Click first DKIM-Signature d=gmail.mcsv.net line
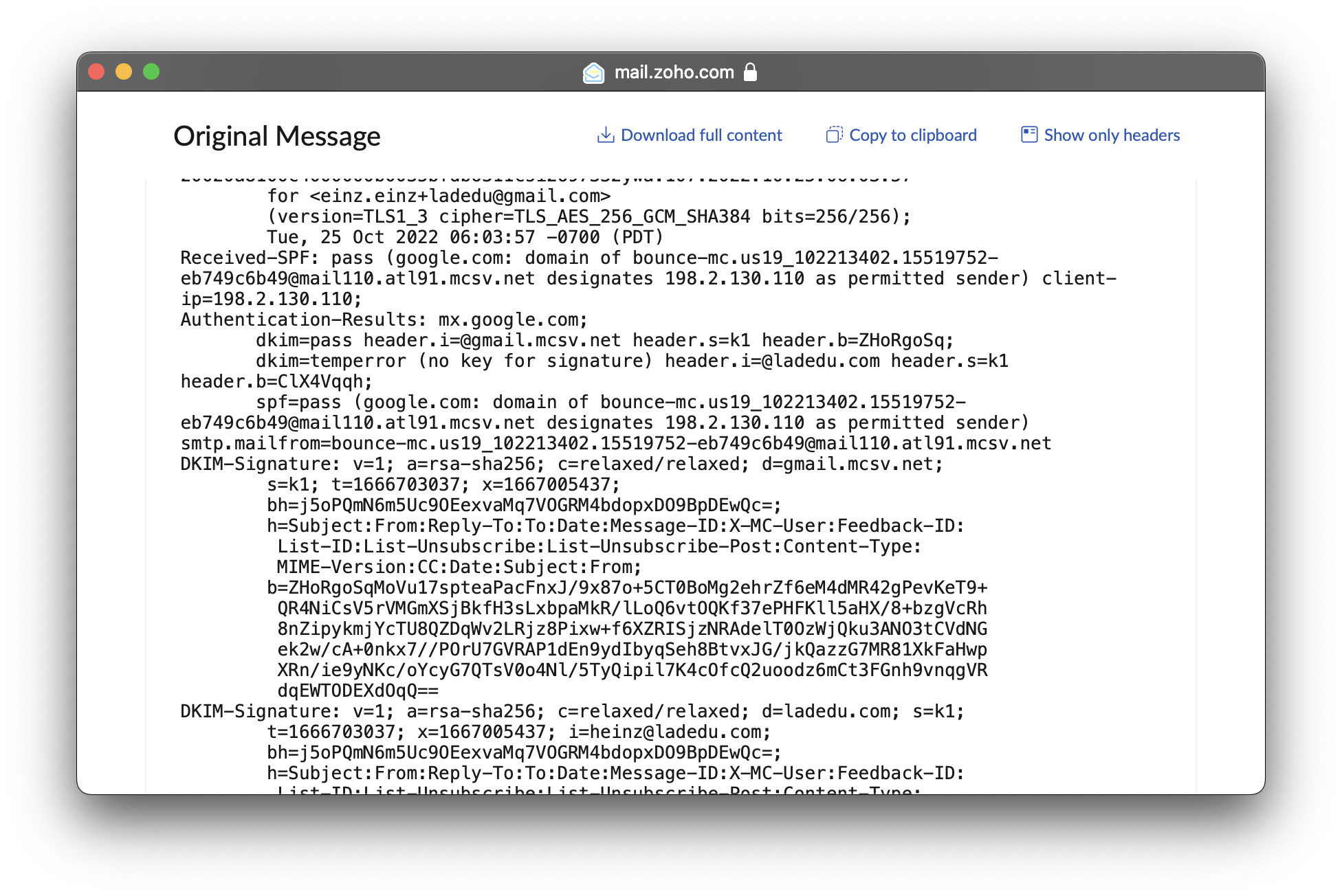The height and width of the screenshot is (896, 1342). [x=562, y=464]
